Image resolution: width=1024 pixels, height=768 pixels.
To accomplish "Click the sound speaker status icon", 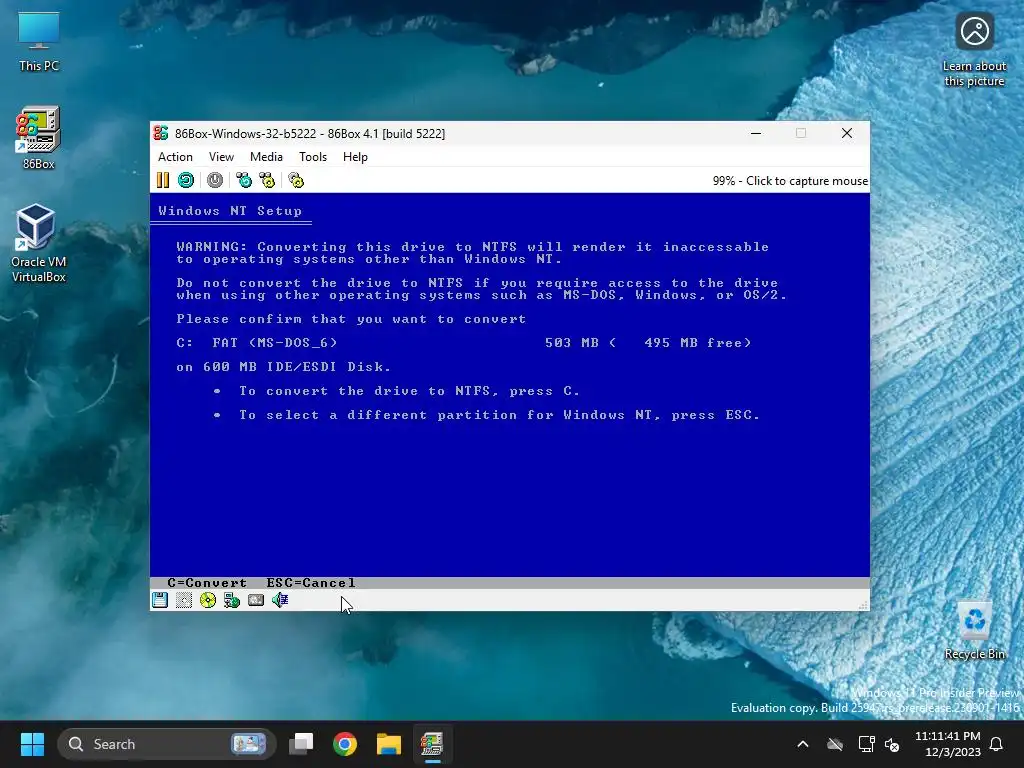I will tap(280, 600).
